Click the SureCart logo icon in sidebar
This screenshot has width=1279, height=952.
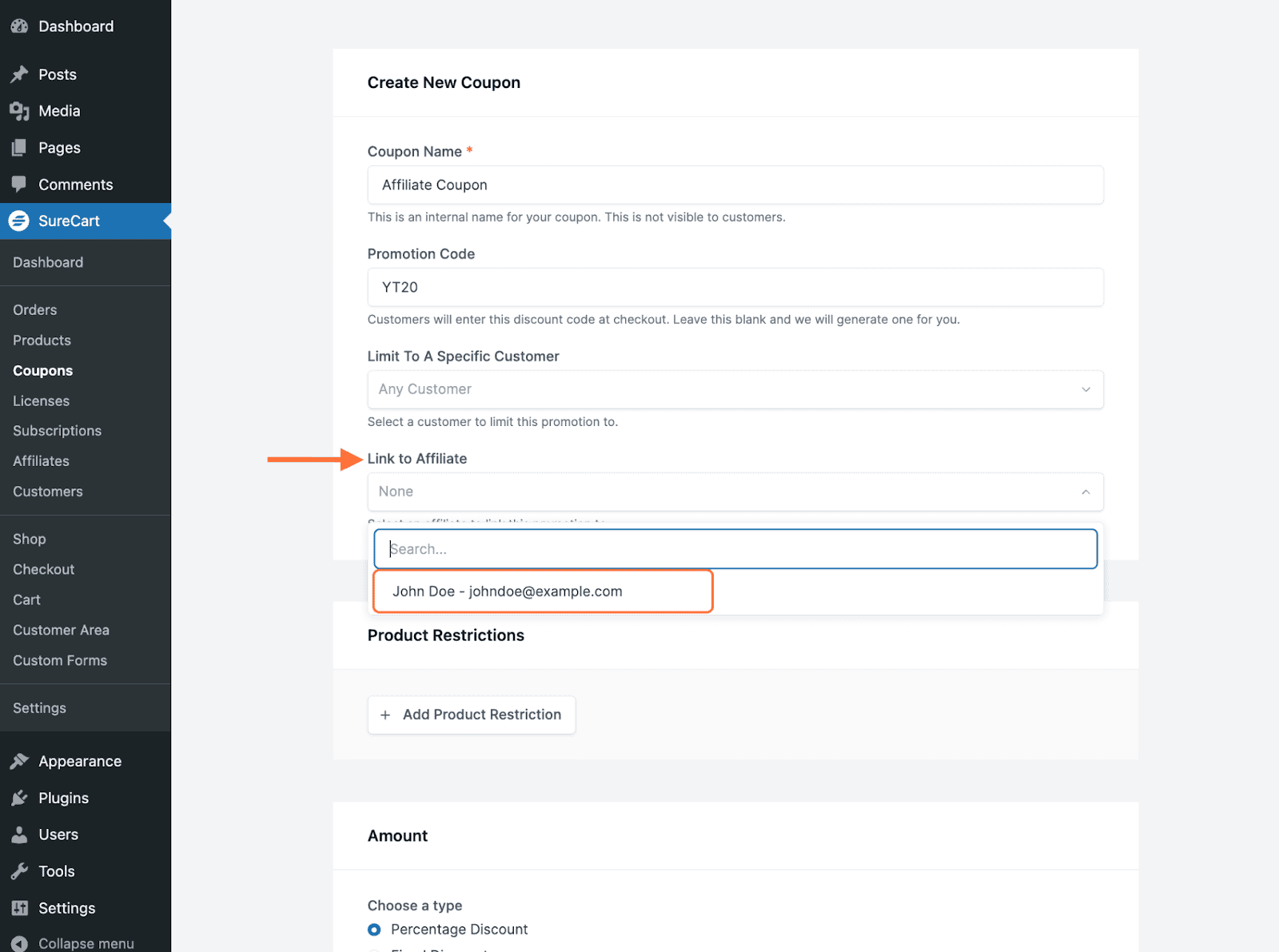click(19, 221)
